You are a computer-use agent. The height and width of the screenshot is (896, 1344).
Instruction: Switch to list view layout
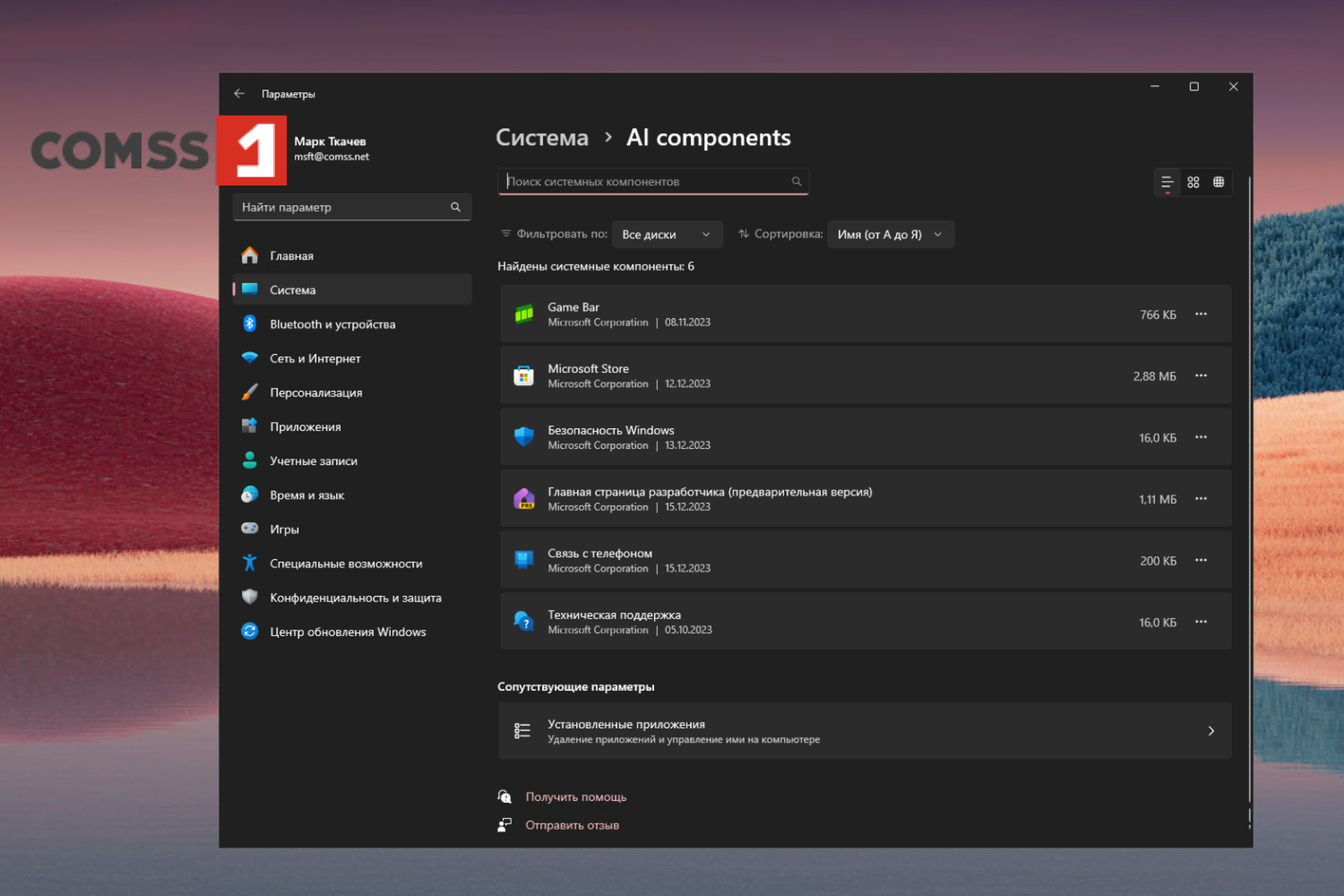tap(1167, 182)
